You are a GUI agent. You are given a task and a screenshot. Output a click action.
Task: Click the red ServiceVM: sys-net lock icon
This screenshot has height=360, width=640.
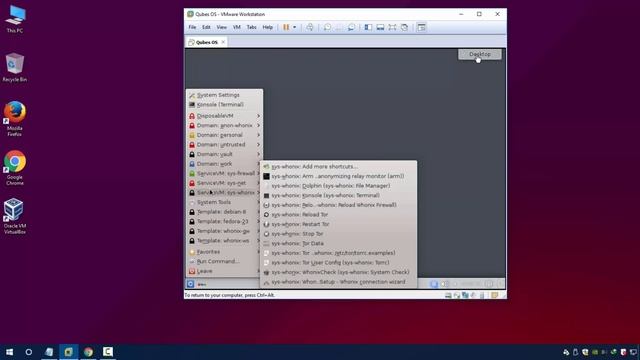pyautogui.click(x=192, y=183)
